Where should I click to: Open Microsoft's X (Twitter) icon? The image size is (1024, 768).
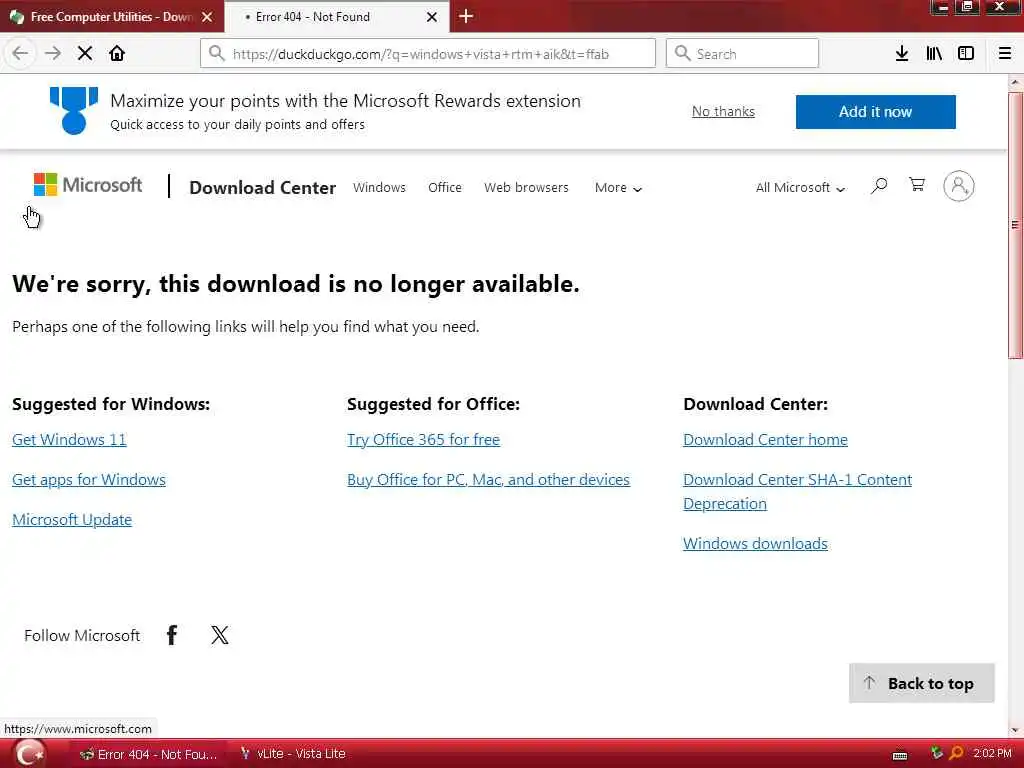(220, 635)
